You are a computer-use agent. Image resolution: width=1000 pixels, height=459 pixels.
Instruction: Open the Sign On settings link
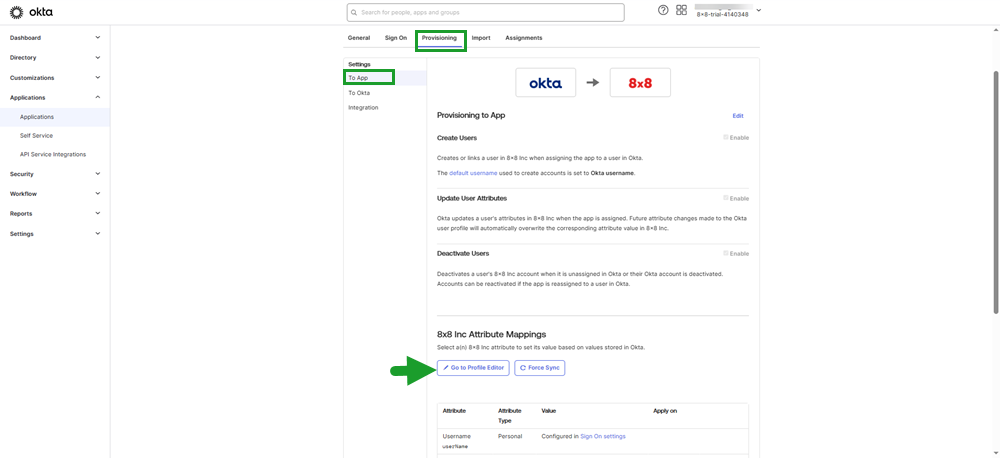(x=603, y=436)
